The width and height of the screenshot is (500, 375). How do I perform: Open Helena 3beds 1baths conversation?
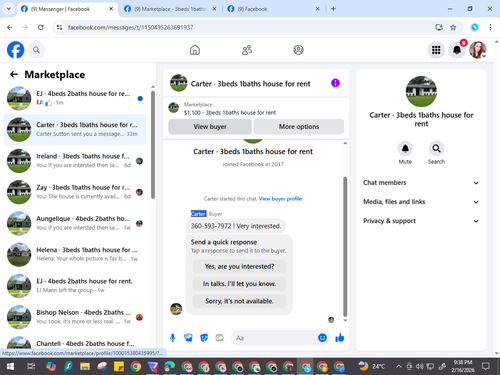[75, 254]
